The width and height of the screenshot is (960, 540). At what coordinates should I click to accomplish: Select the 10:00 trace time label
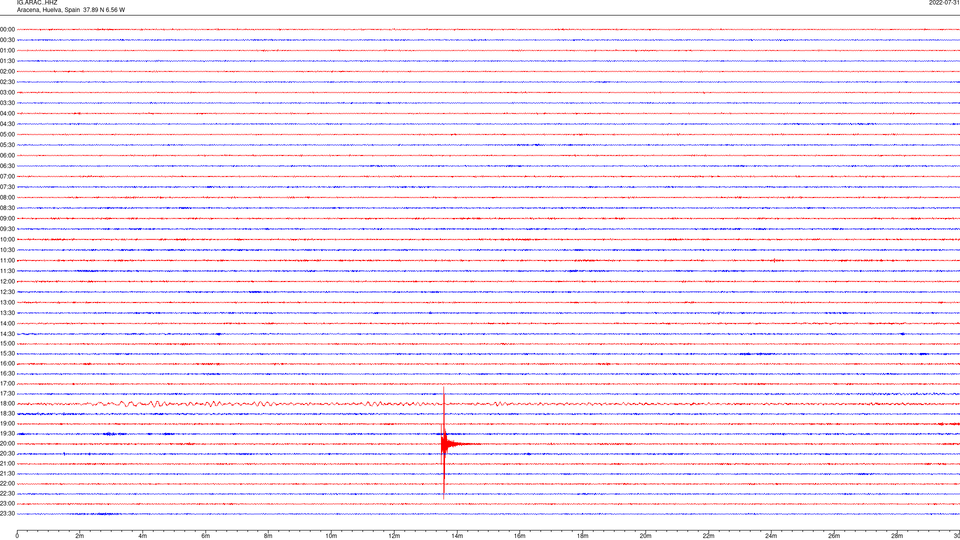pos(7,240)
